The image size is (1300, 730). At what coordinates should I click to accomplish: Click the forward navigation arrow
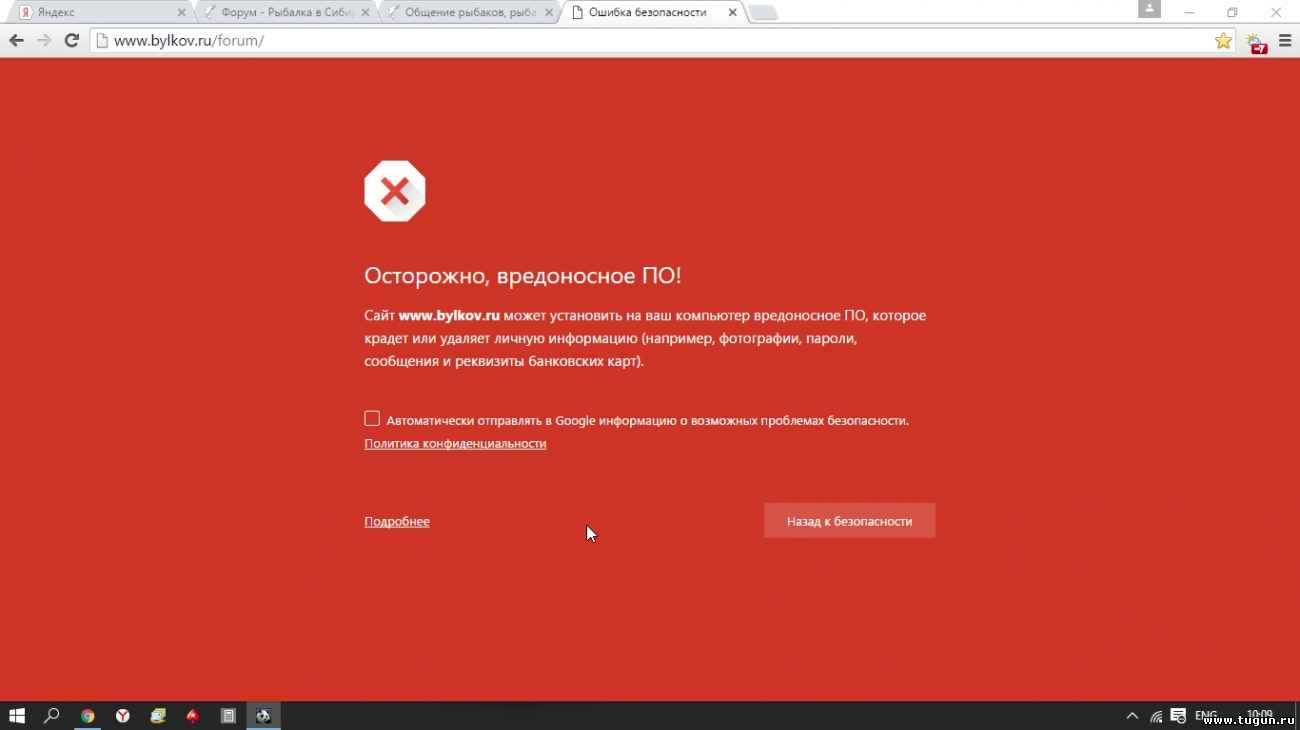point(44,41)
